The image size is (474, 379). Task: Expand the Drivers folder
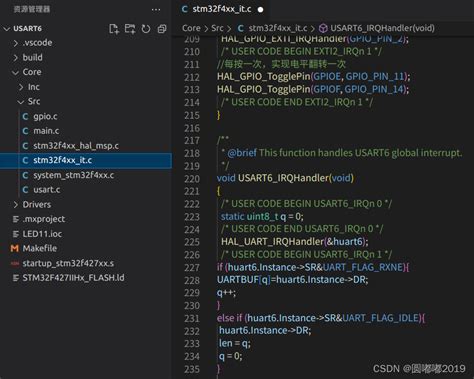16,204
